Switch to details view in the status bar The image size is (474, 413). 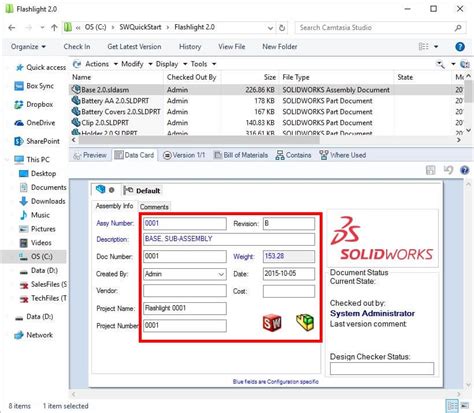point(452,406)
